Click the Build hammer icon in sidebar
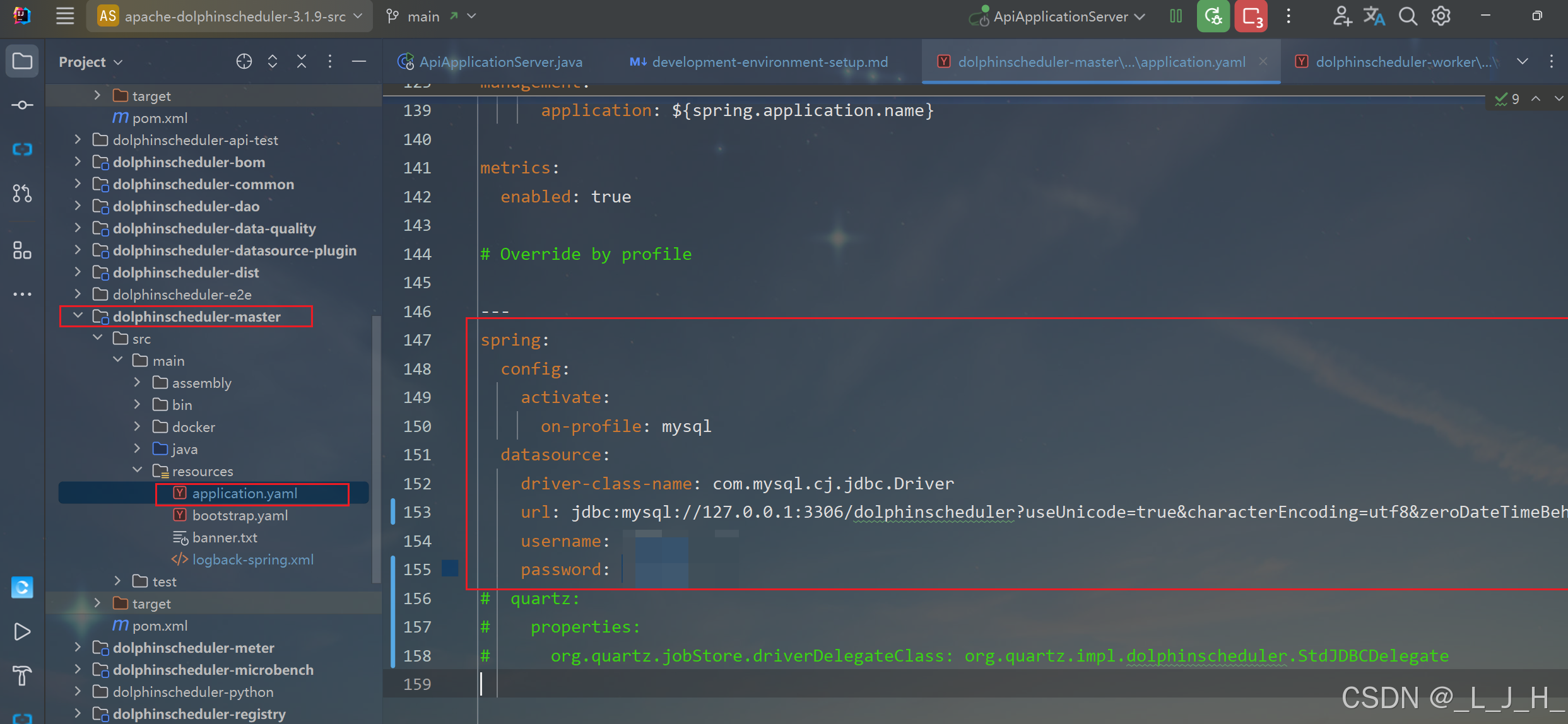The height and width of the screenshot is (724, 1568). [22, 675]
